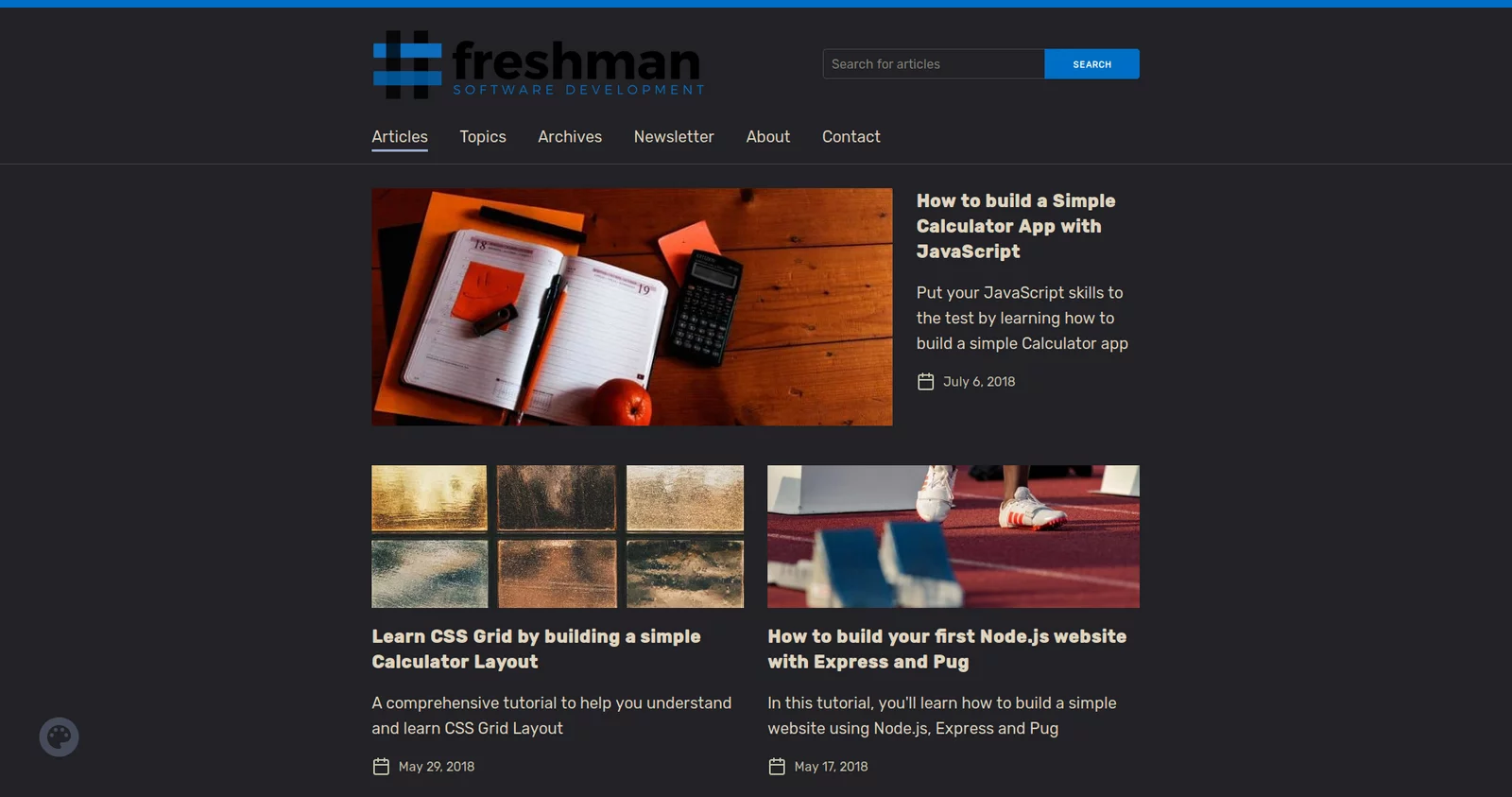Open the Node.js website with Express article
Viewport: 1512px width, 797px height.
pos(947,649)
